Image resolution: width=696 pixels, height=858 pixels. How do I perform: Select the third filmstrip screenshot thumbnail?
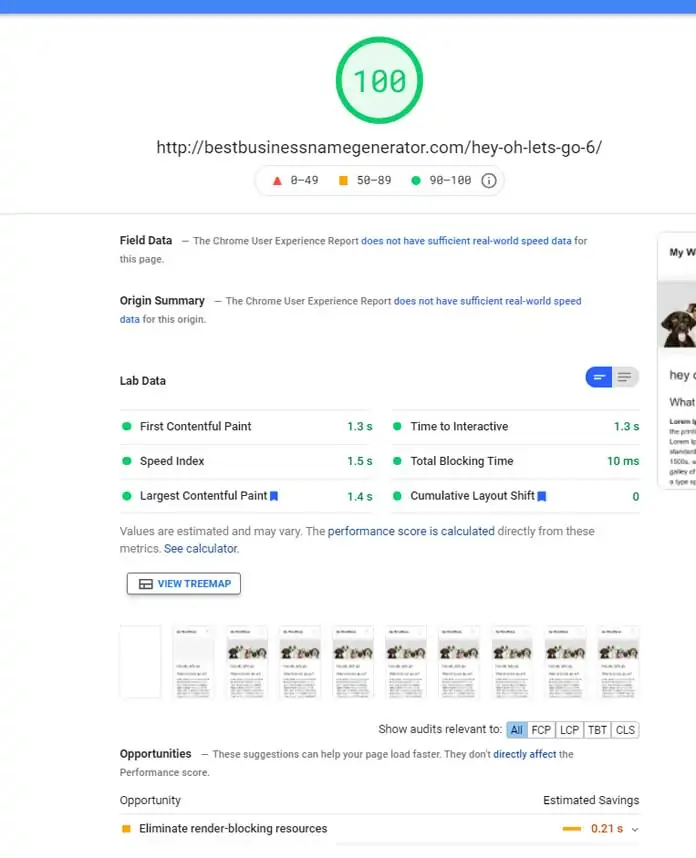pyautogui.click(x=247, y=662)
